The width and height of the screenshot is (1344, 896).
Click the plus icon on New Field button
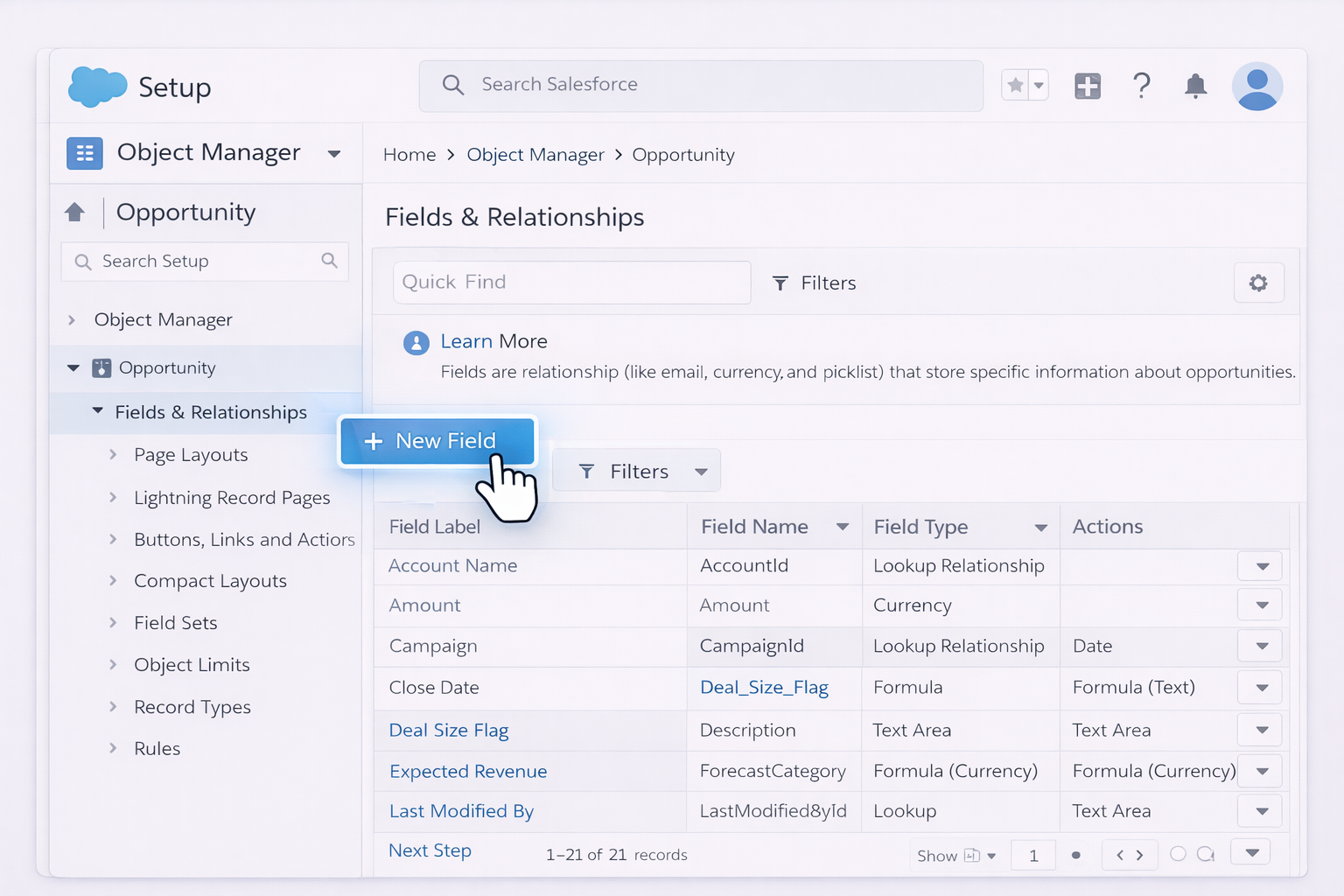coord(374,441)
